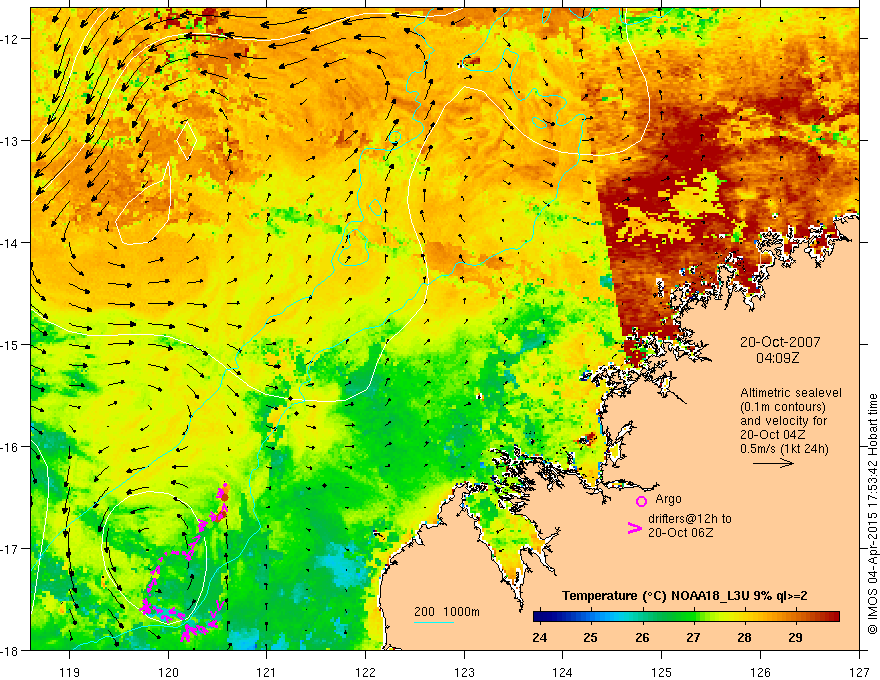Click the latitude axis label -12
The image size is (880, 680).
coord(11,39)
